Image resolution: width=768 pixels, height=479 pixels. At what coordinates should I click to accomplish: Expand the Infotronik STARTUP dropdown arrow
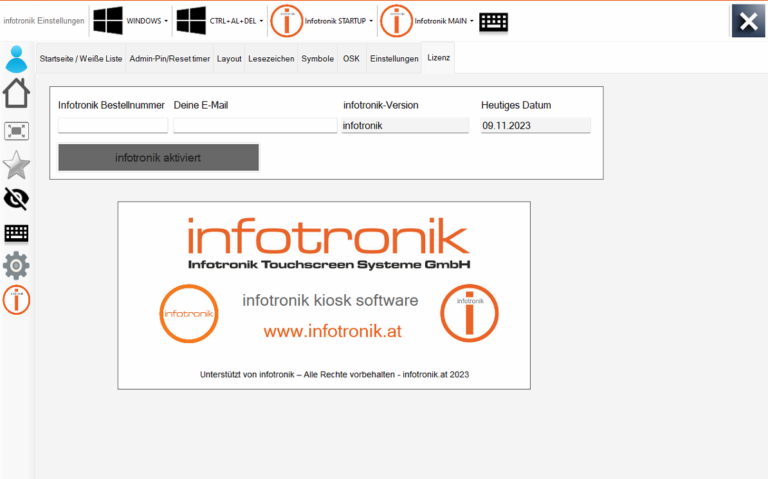click(371, 21)
